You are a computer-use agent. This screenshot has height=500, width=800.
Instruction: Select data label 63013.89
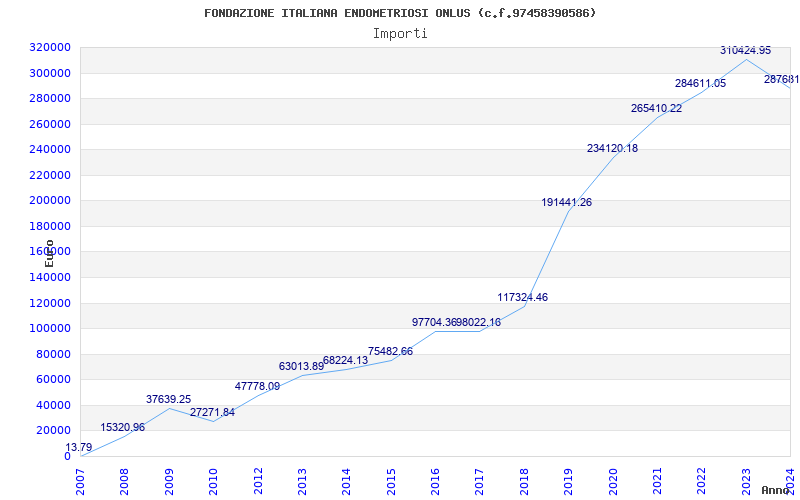click(301, 366)
